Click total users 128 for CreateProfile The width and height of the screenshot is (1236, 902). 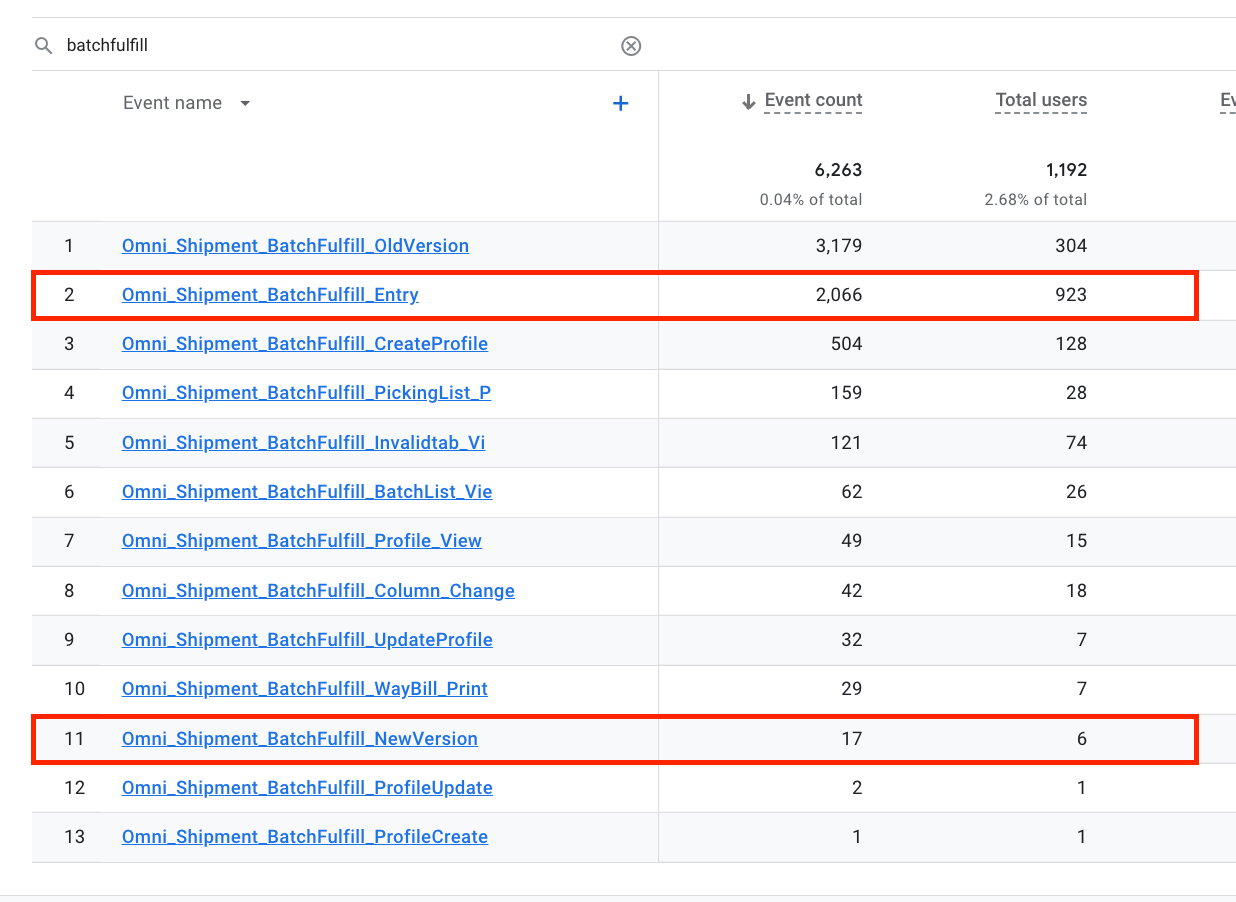click(x=1071, y=344)
